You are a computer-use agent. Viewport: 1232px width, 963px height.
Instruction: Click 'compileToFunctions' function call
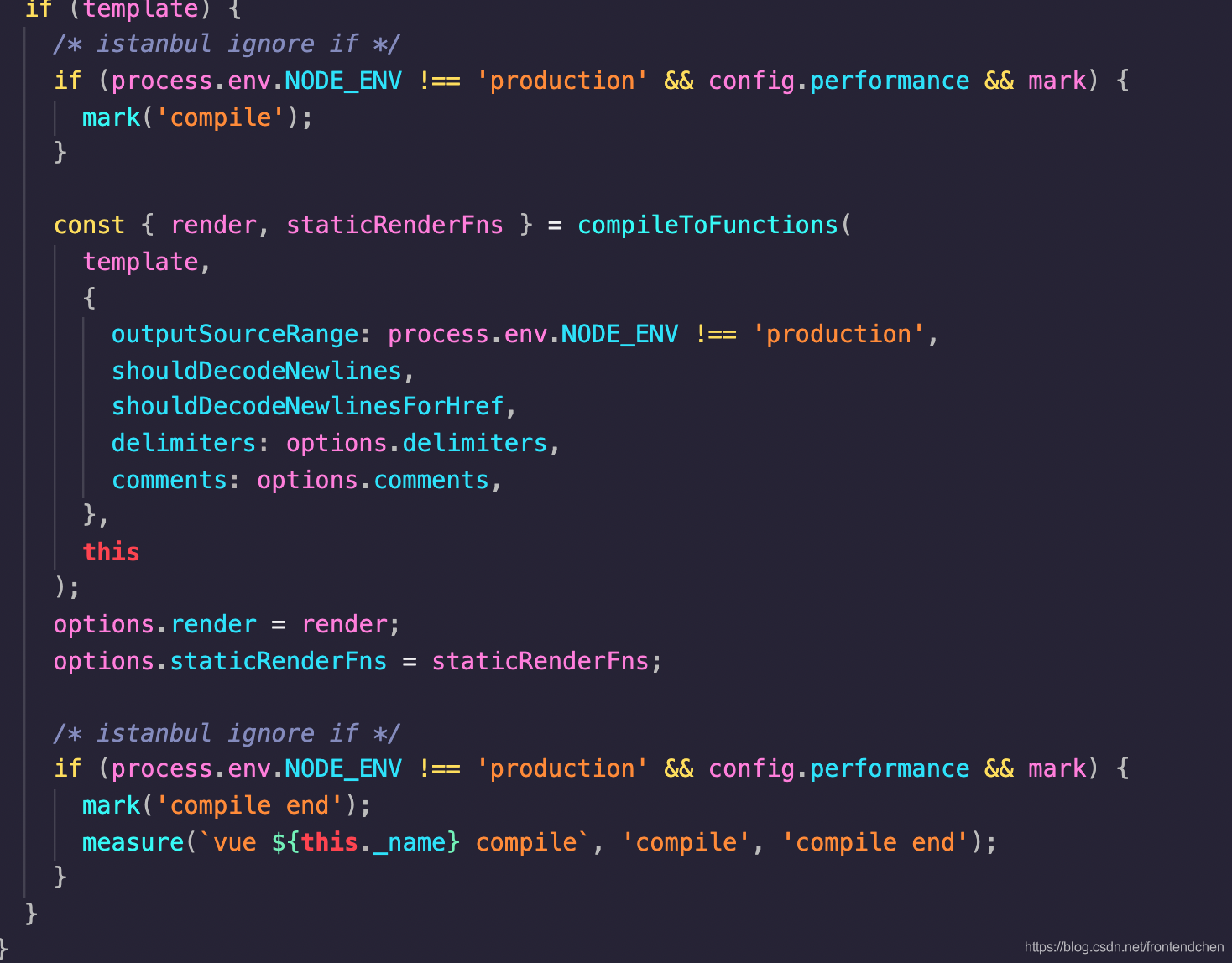707,225
